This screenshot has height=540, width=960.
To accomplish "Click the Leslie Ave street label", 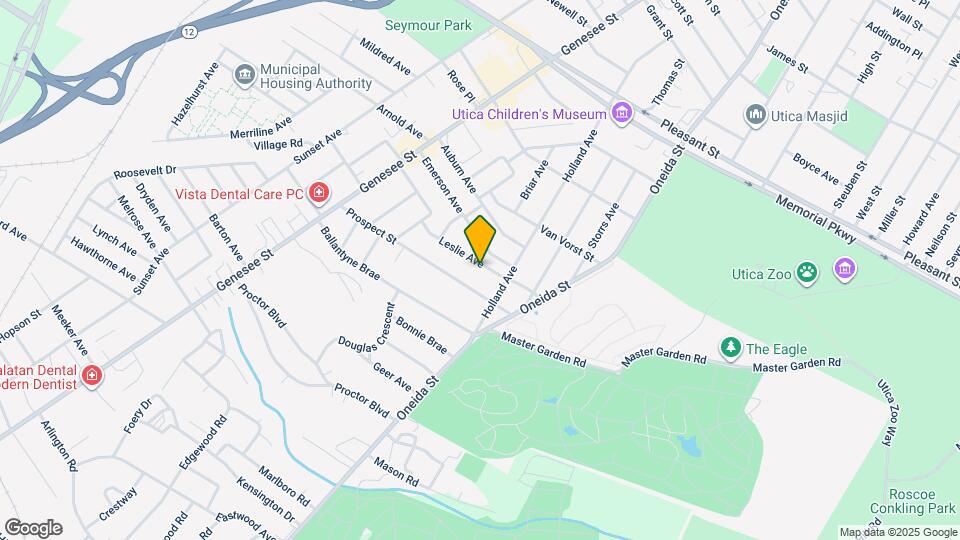I will (x=461, y=252).
